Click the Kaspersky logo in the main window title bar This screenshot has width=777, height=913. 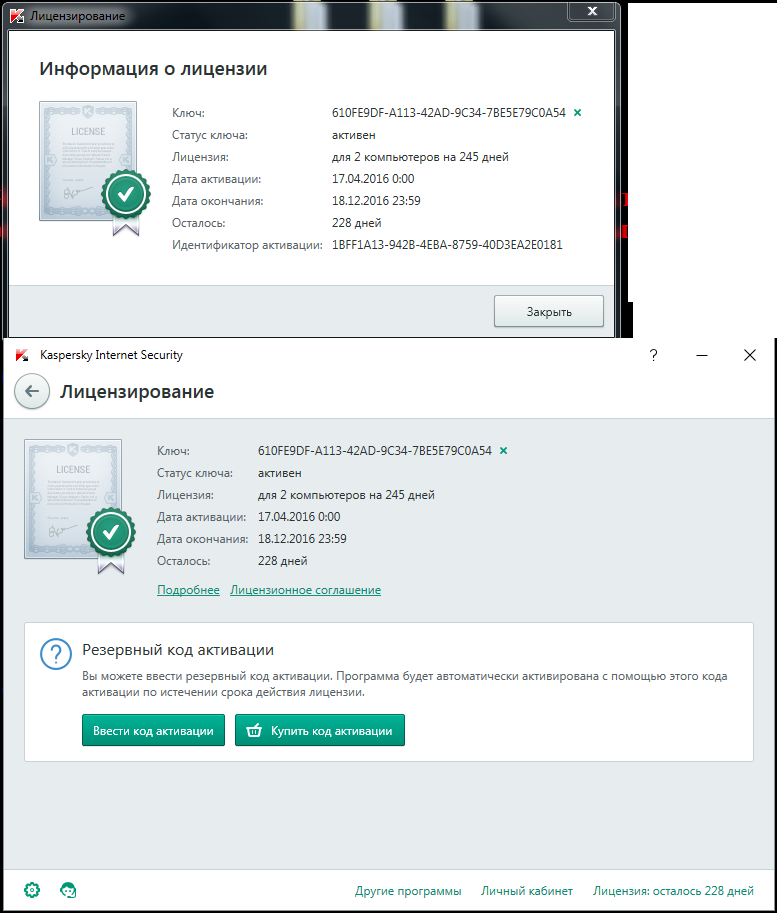(22, 355)
